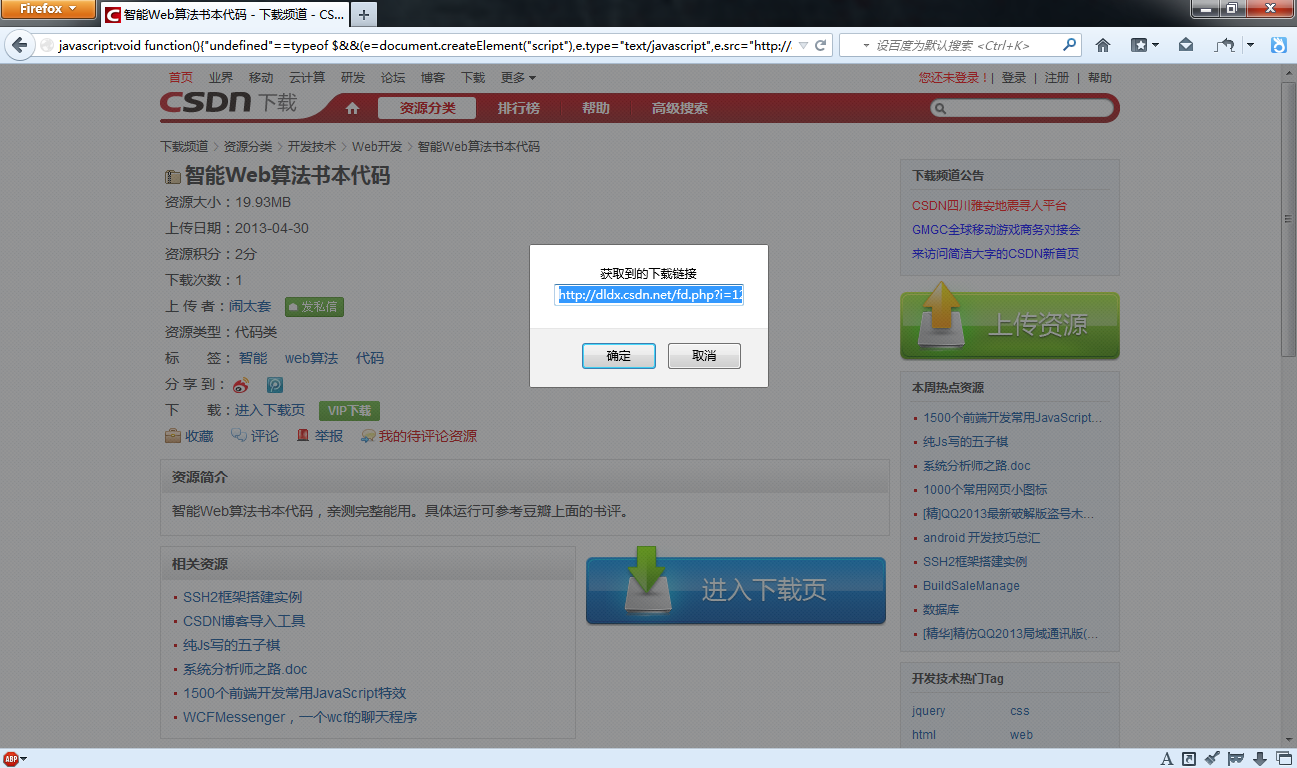The height and width of the screenshot is (768, 1297).
Task: Open address bar history dropdown arrow
Action: tap(802, 46)
